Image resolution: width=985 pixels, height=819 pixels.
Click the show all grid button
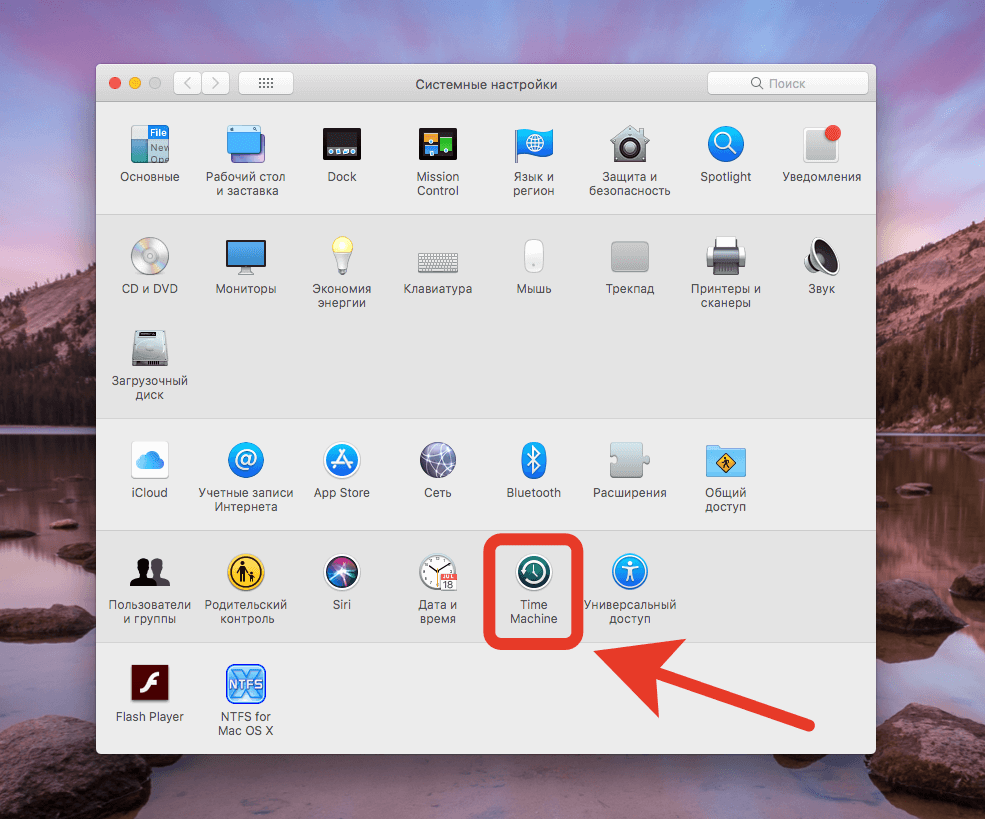click(x=266, y=84)
